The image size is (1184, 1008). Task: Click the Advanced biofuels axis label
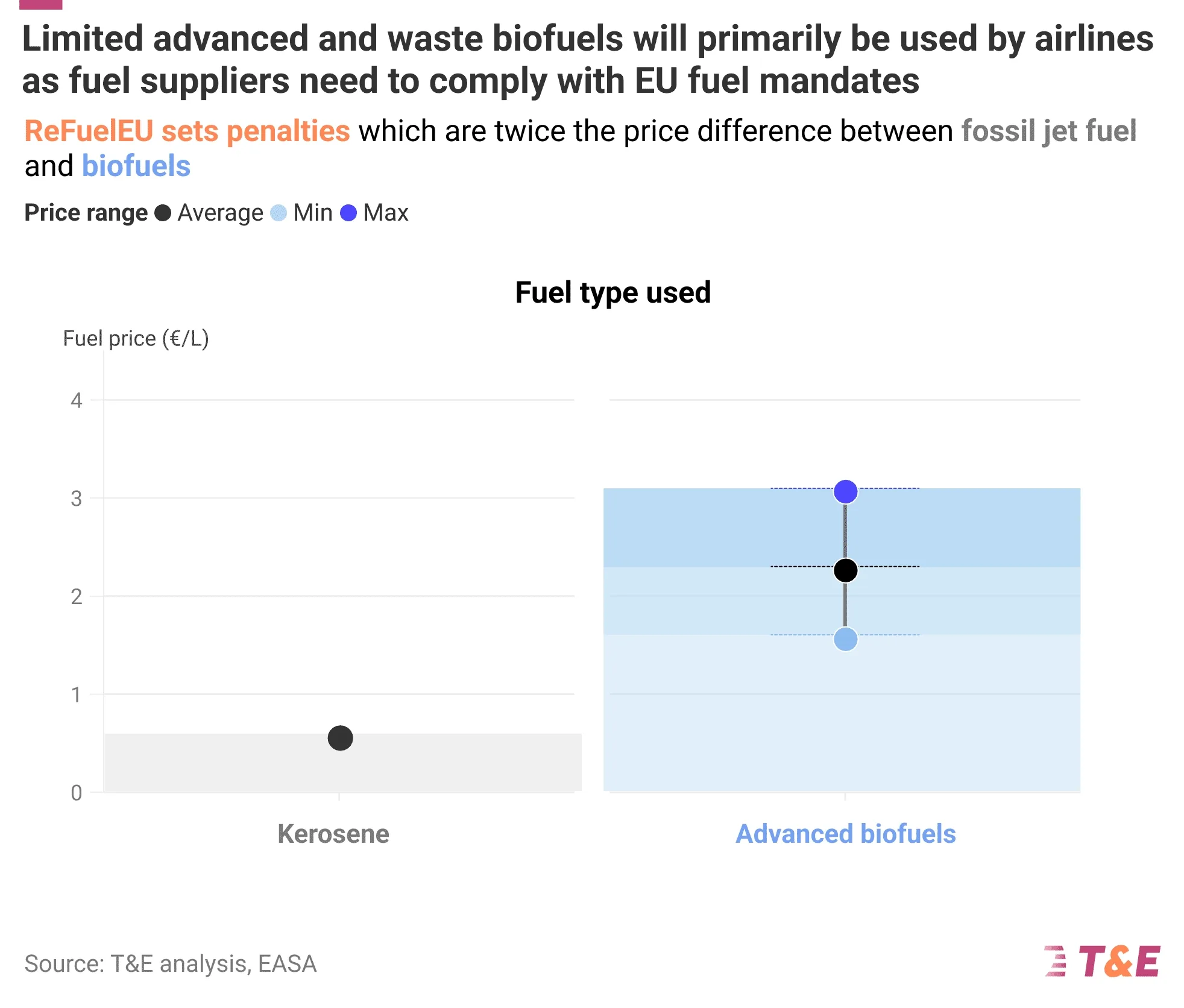point(845,834)
